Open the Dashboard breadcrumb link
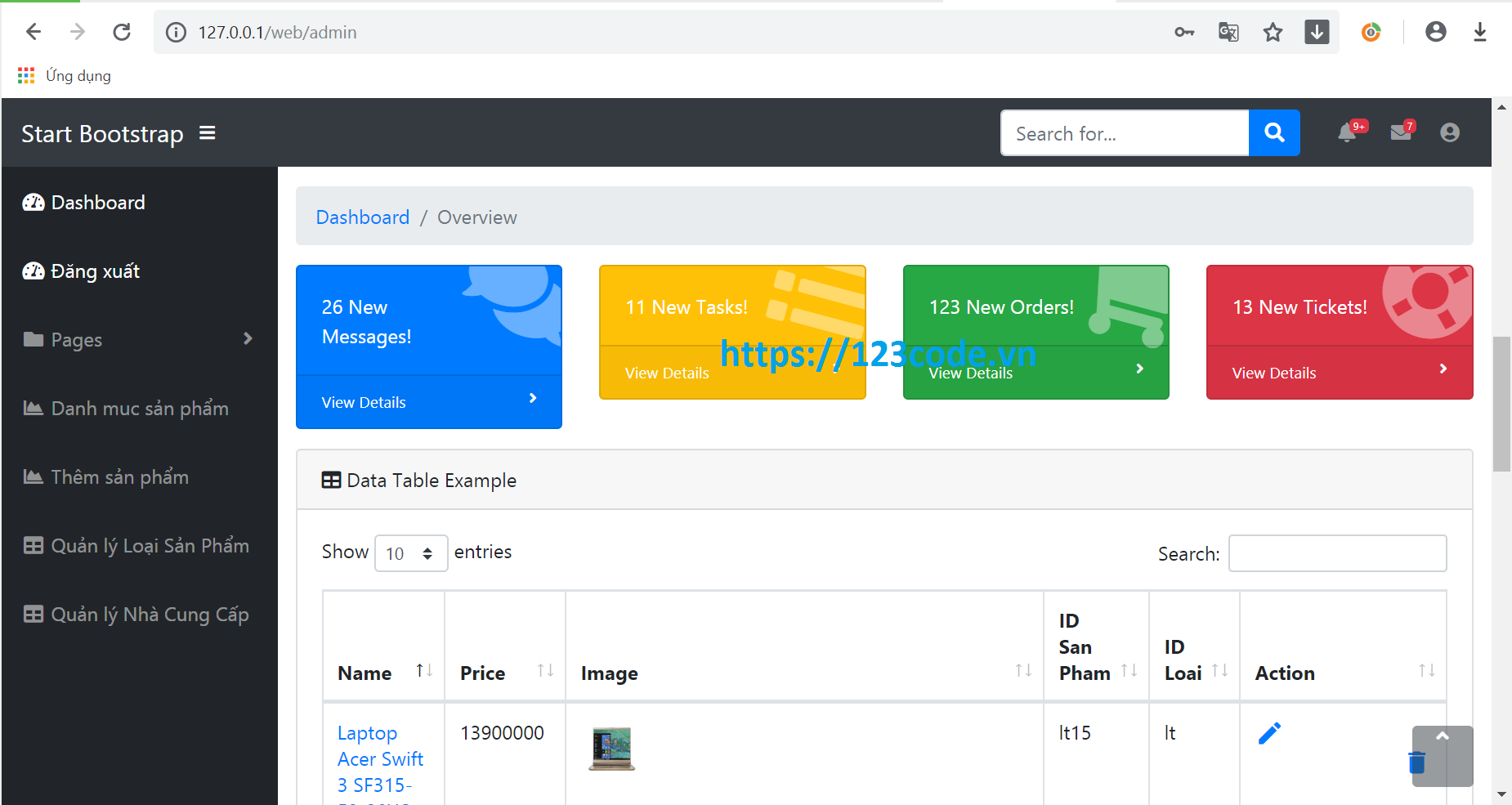Viewport: 1512px width, 805px height. [362, 217]
